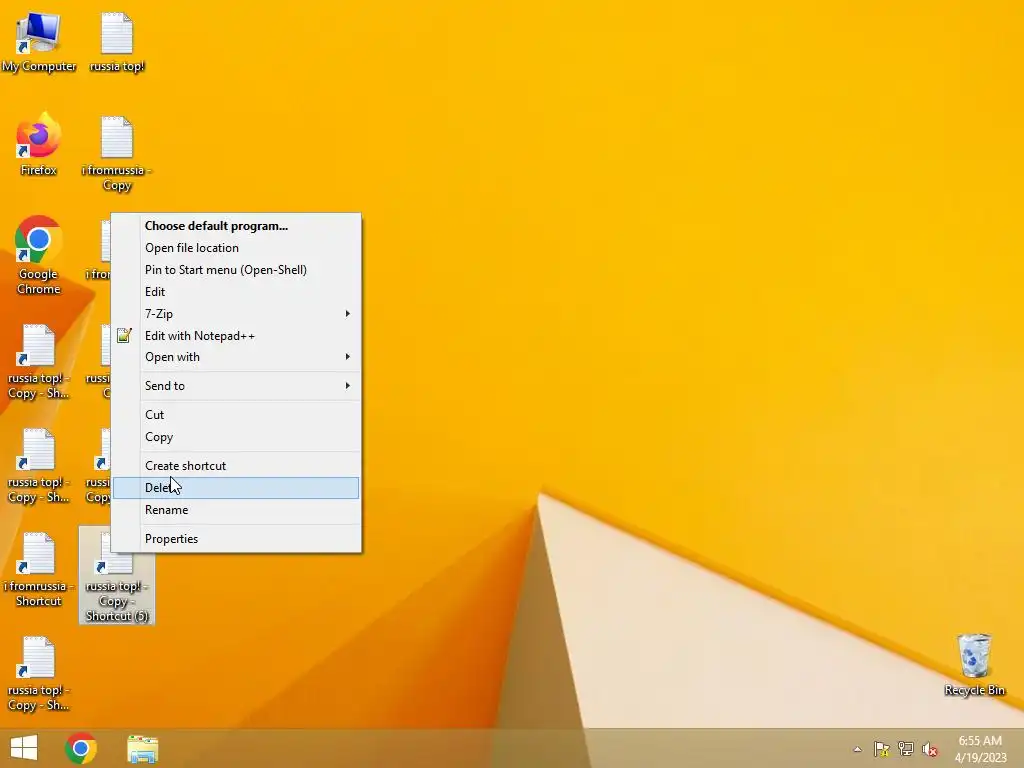The image size is (1024, 768).
Task: Select the 'i fromrussia - Shortcut' icon
Action: (39, 569)
